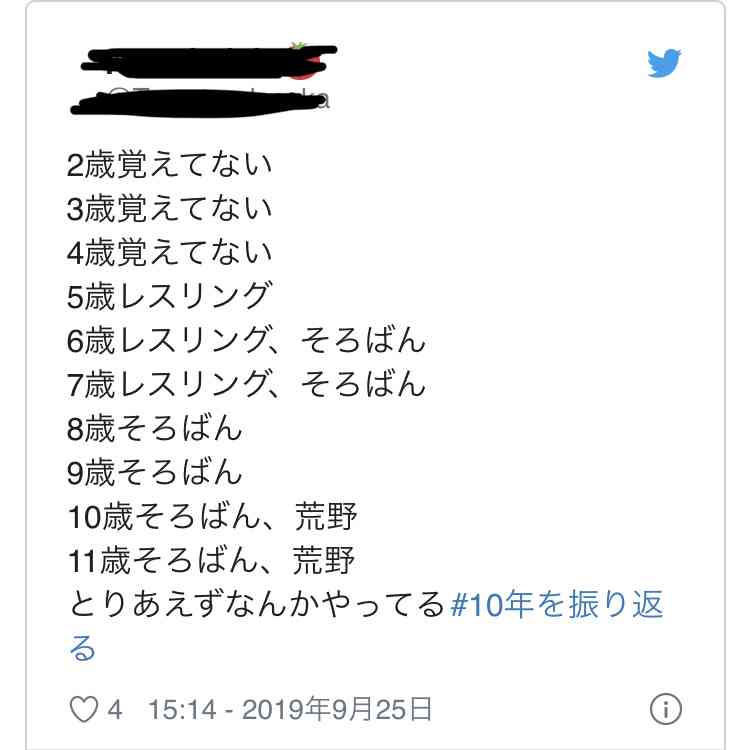Screen dimensions: 750x750
Task: Click the line 10歳そろばん、荒野
Action: click(212, 517)
